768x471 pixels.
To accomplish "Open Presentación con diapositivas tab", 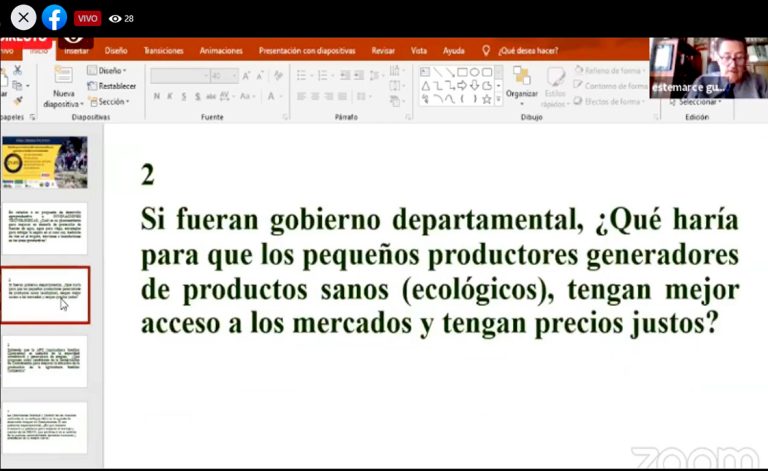I will 307,50.
